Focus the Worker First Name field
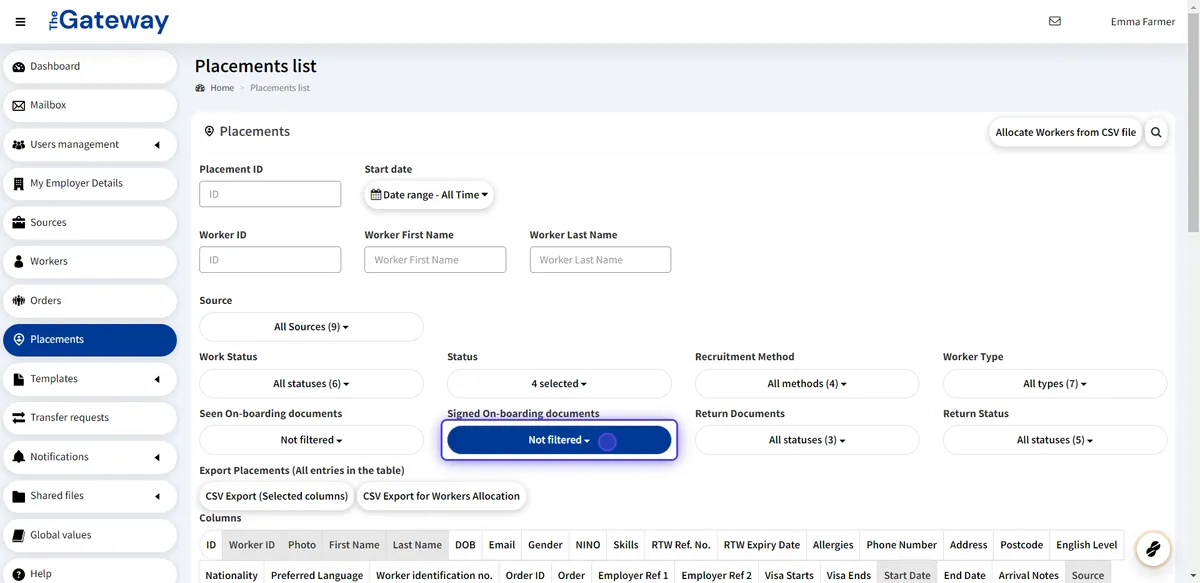This screenshot has width=1200, height=583. click(x=435, y=260)
